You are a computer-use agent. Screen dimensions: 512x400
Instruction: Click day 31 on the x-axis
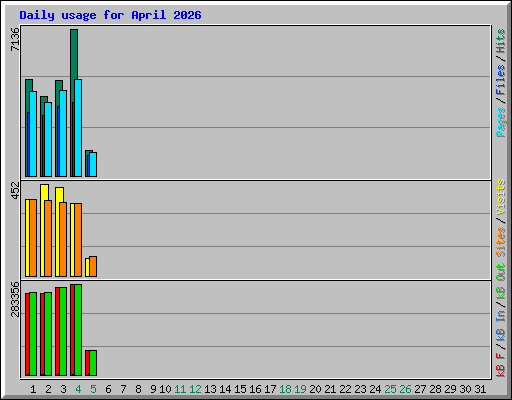(x=480, y=389)
